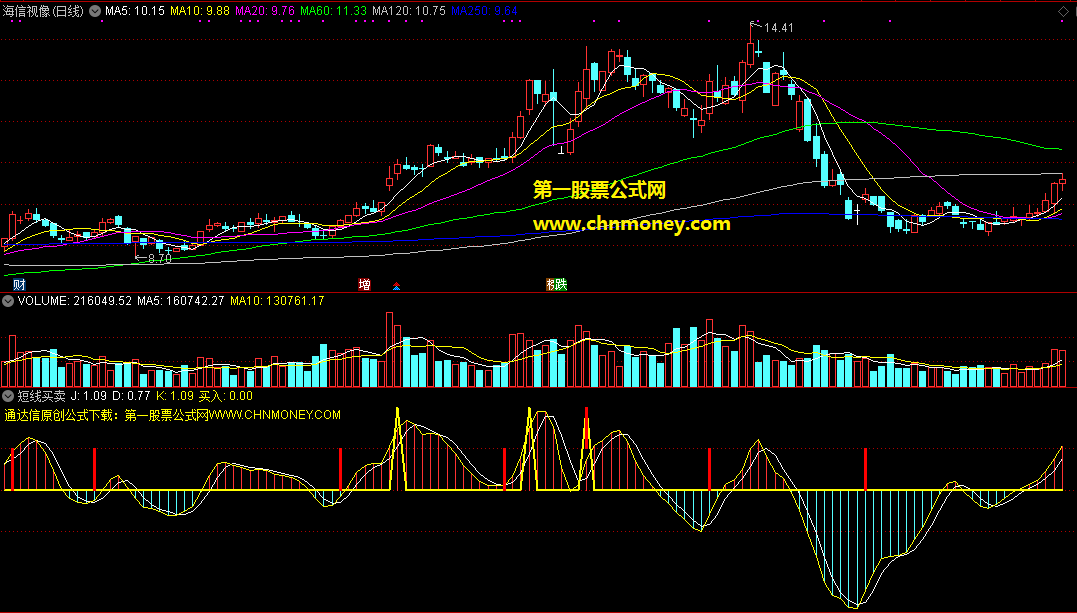Click the 8.70 low price label
1077x613 pixels.
pyautogui.click(x=159, y=259)
